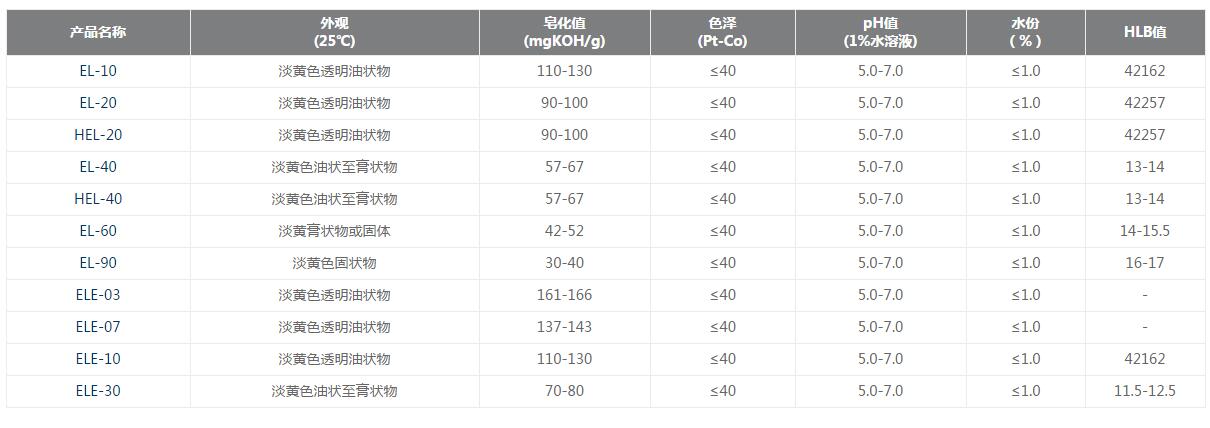Click the 14-15.5 HLB value cell

tap(1145, 231)
